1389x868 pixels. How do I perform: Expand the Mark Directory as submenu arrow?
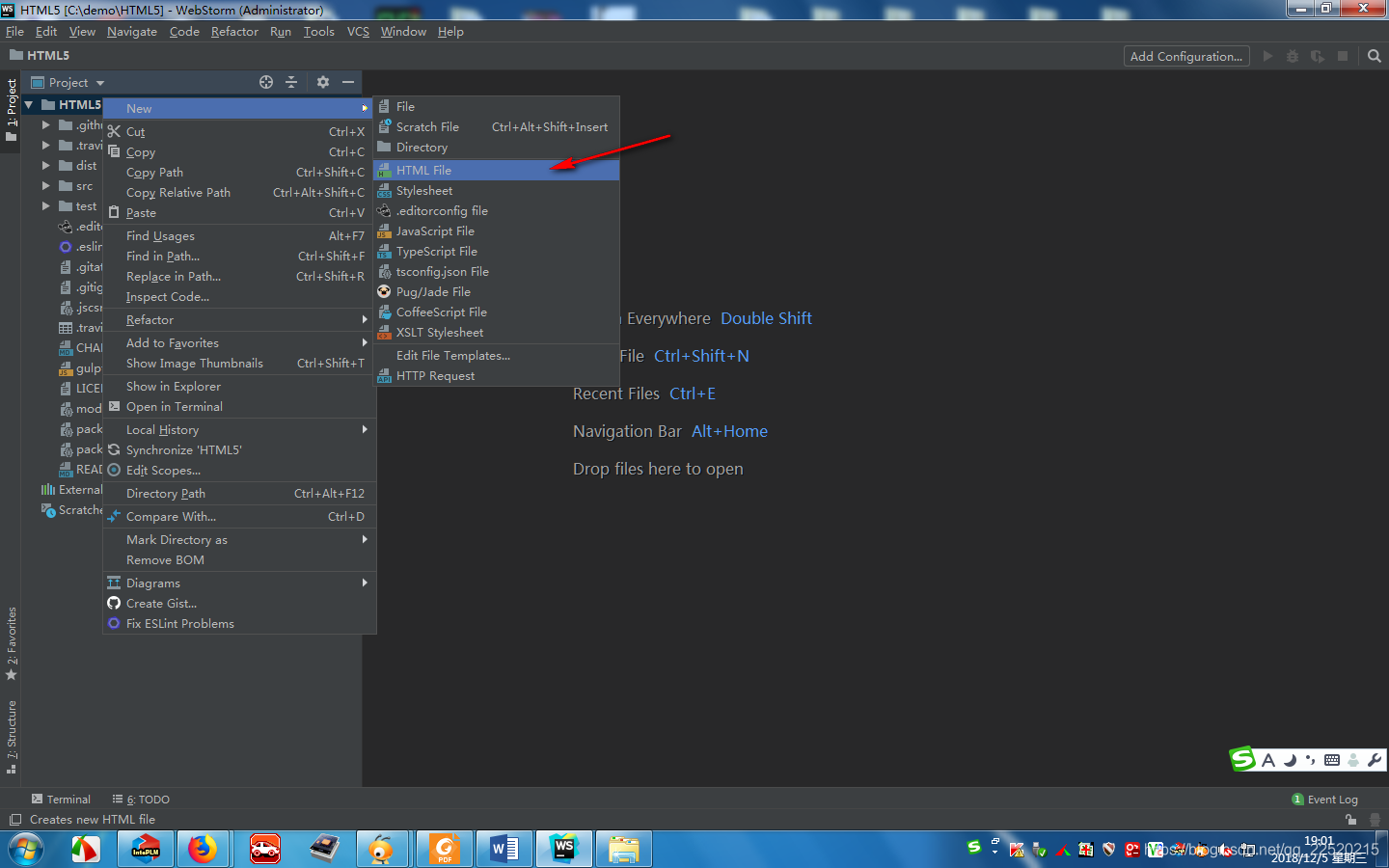(365, 539)
